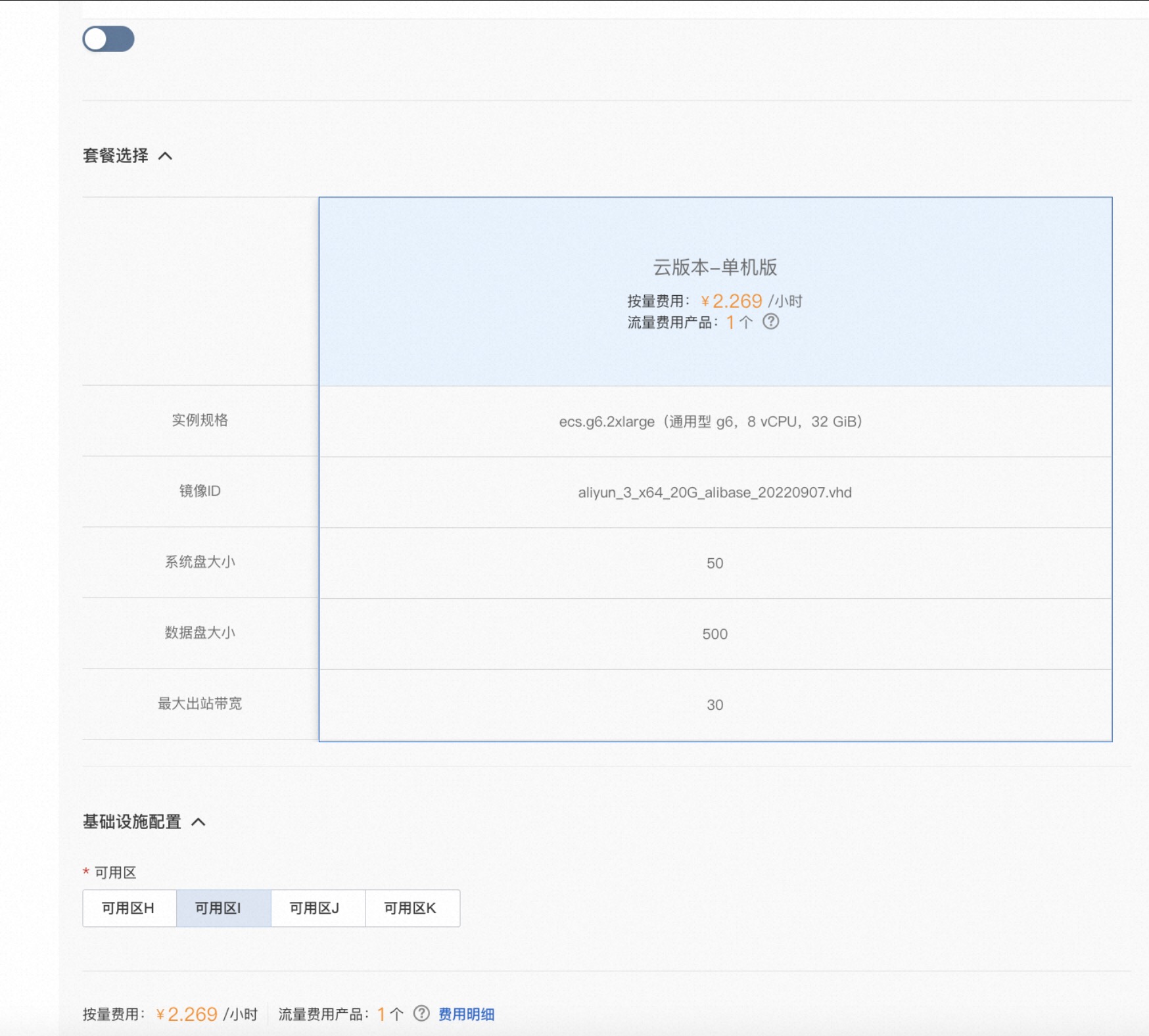Click the 实例规格 row label
Screen dimensions: 1149x1036
coord(200,420)
